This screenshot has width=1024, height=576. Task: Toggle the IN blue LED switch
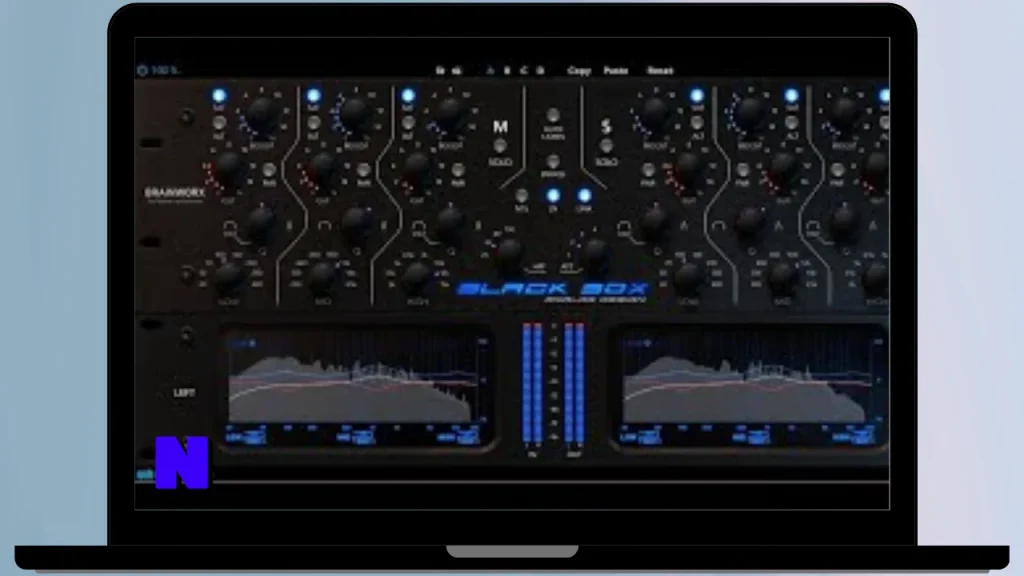(553, 195)
